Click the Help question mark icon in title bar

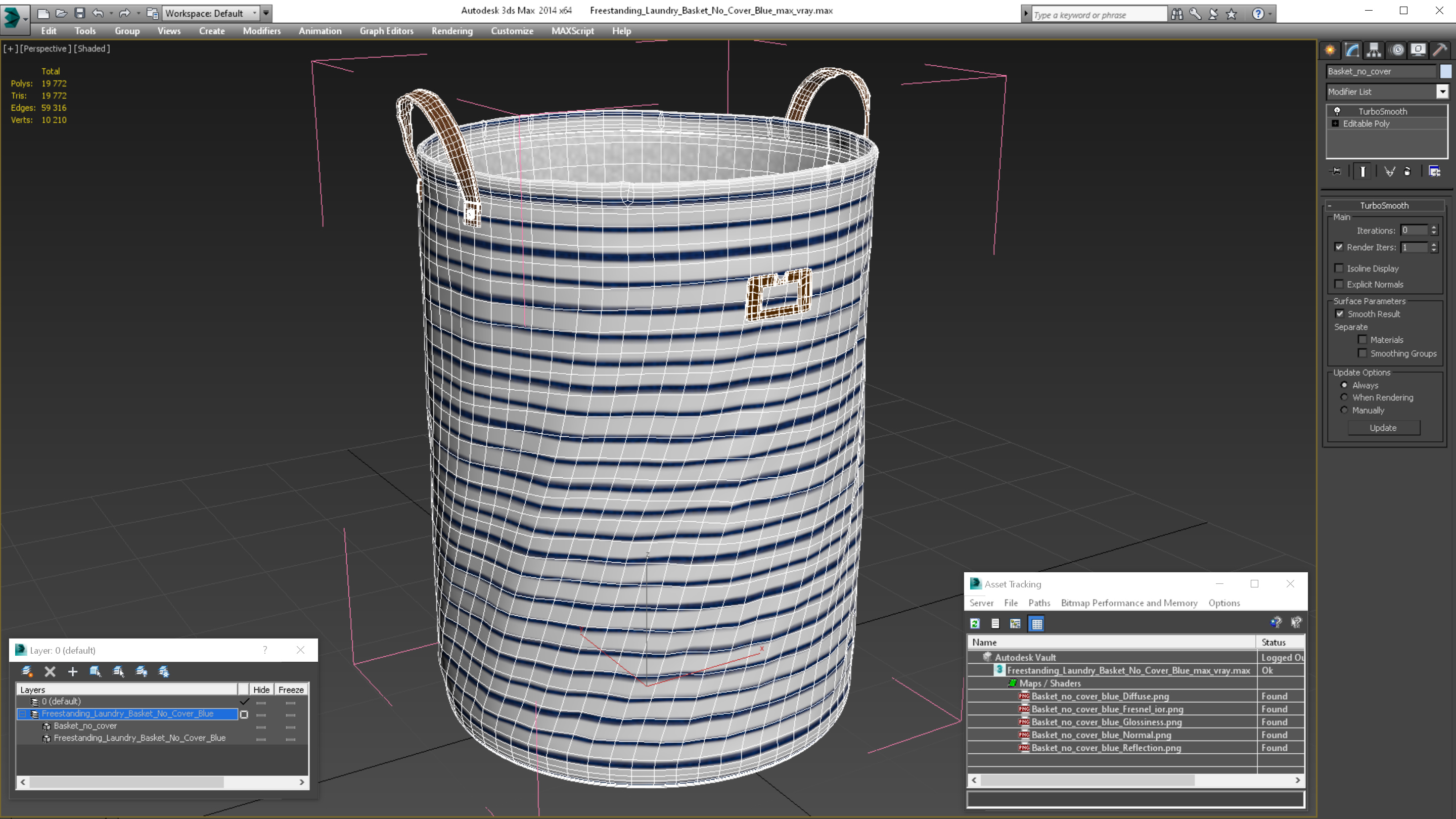(x=1258, y=14)
